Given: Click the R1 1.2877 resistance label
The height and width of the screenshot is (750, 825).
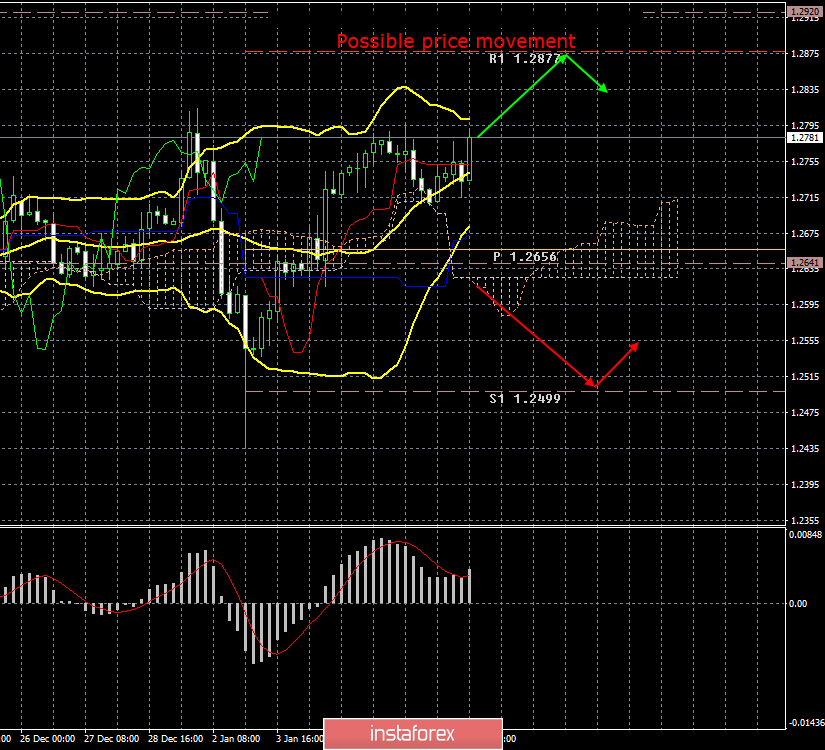Looking at the screenshot, I should (x=525, y=58).
